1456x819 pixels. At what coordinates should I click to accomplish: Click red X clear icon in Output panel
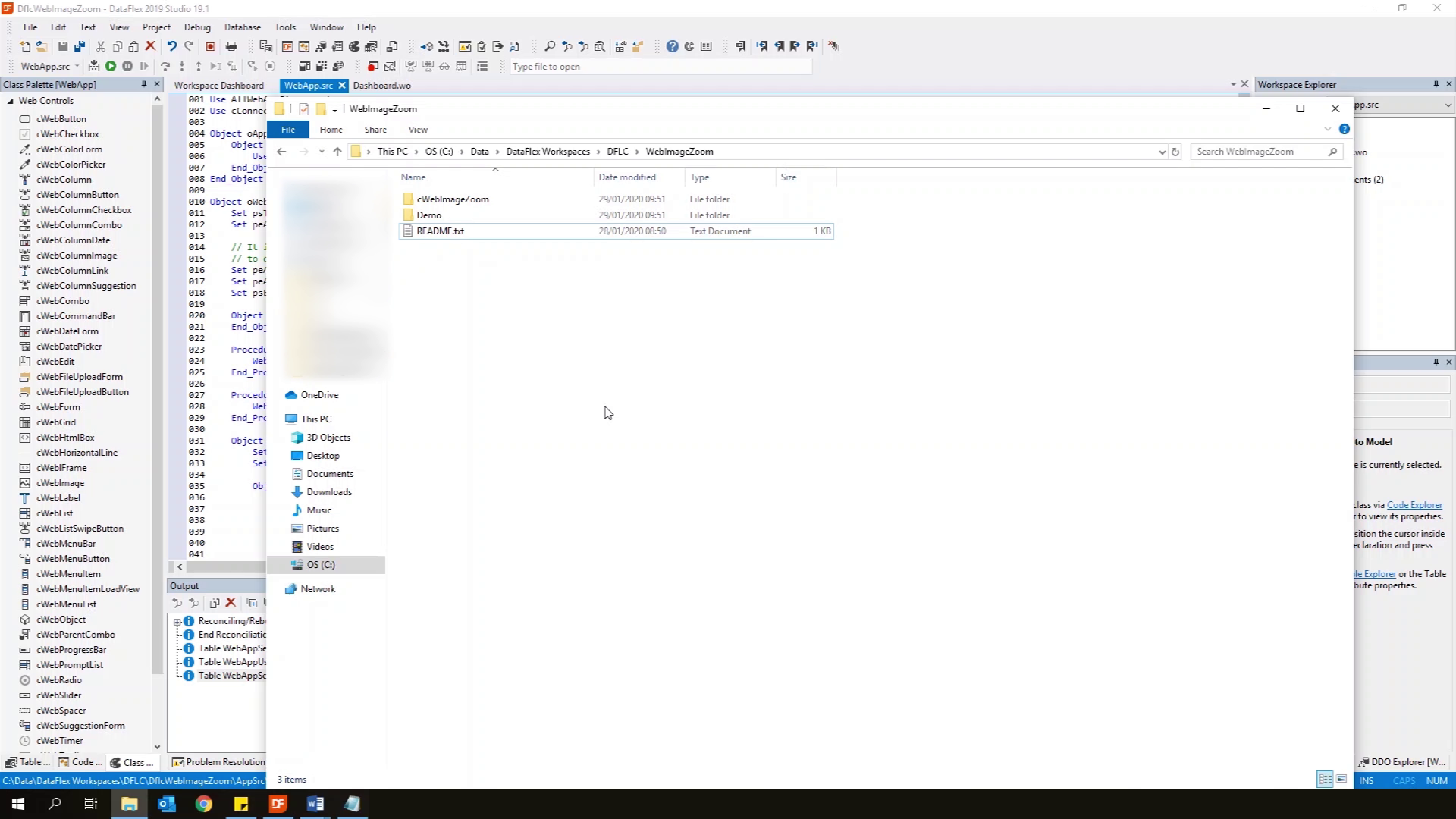point(231,603)
